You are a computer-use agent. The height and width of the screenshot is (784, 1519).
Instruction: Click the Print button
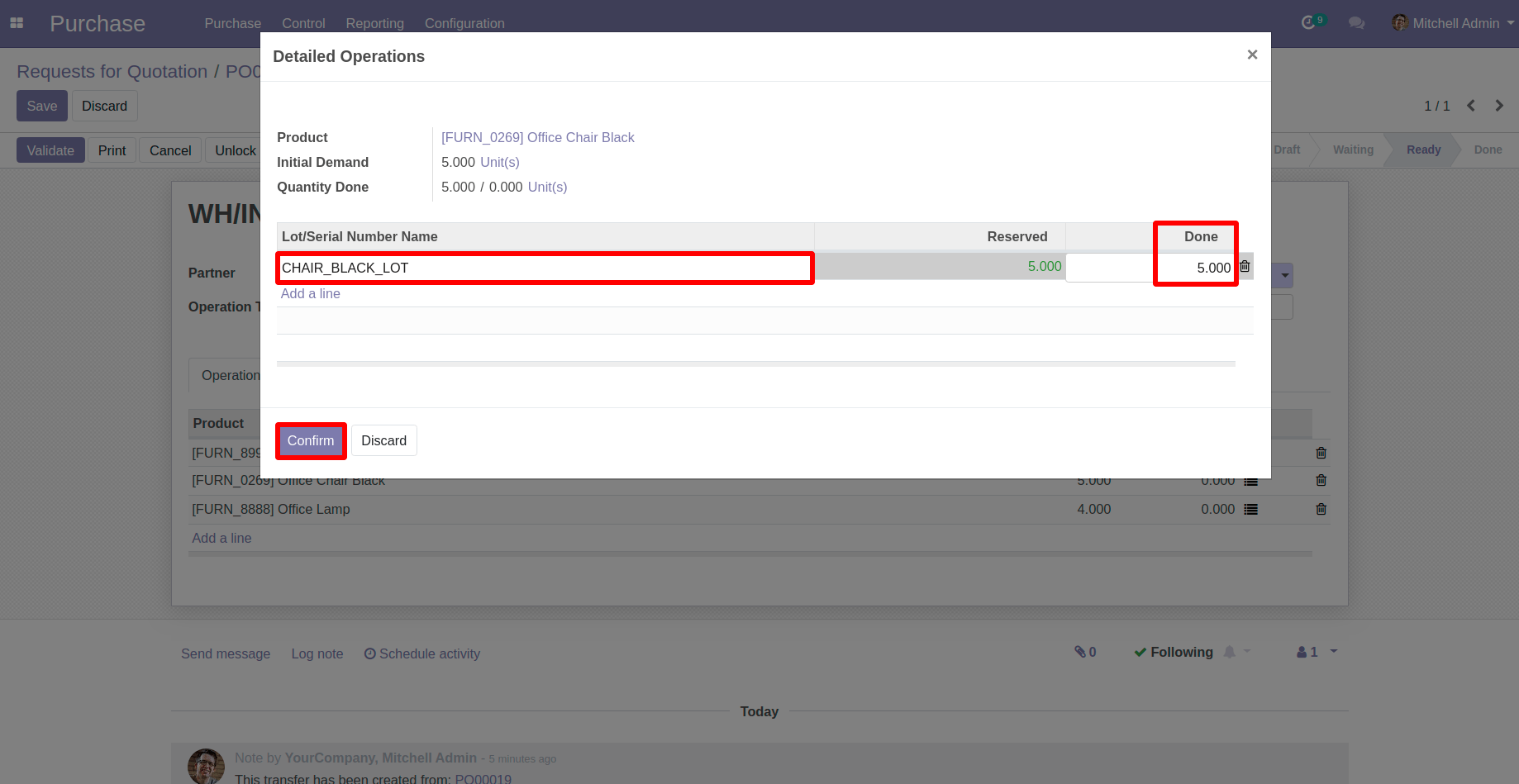(x=112, y=150)
